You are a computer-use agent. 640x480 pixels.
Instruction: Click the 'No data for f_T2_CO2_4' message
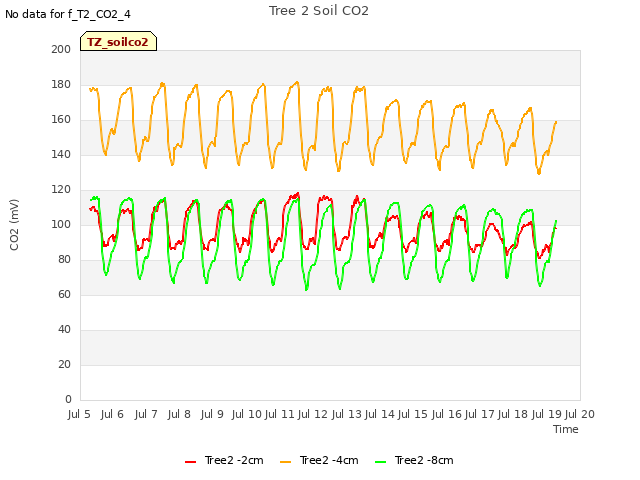68,14
